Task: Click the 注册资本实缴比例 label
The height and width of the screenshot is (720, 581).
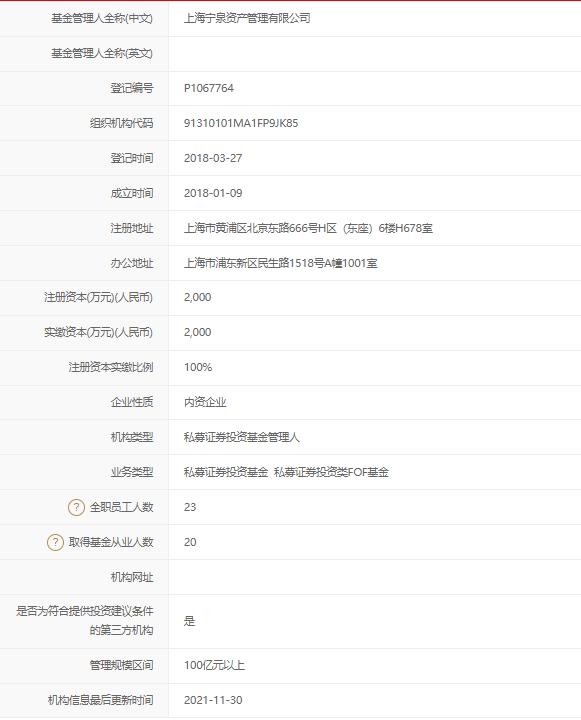Action: click(111, 367)
